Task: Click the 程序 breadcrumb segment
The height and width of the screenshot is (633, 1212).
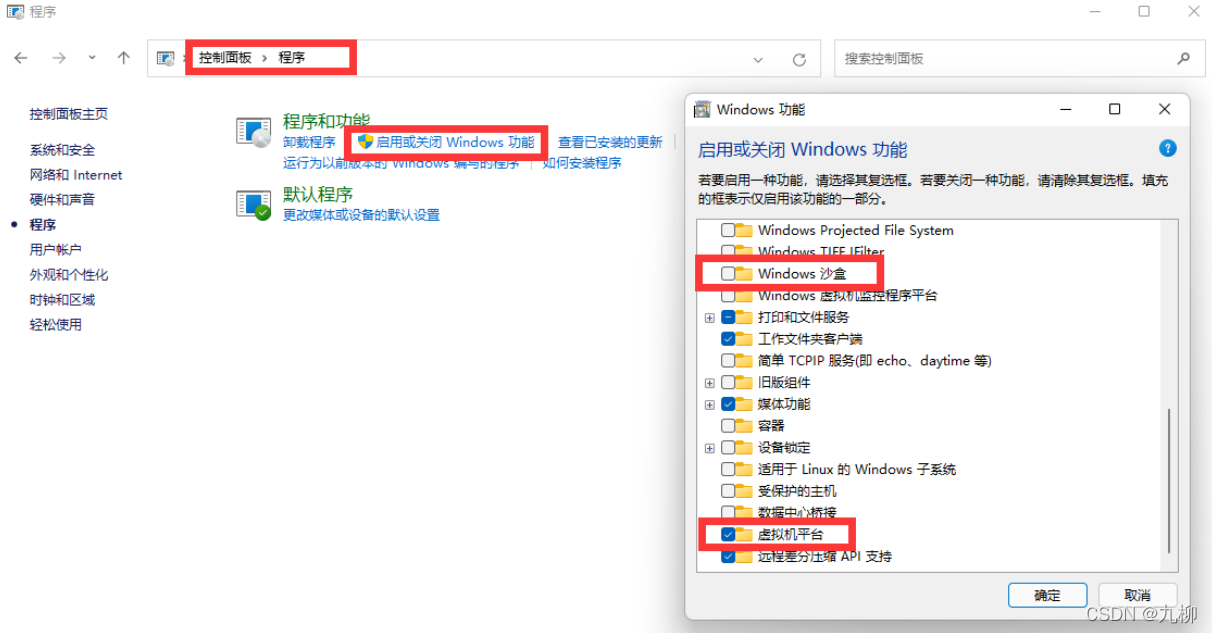Action: pos(292,58)
